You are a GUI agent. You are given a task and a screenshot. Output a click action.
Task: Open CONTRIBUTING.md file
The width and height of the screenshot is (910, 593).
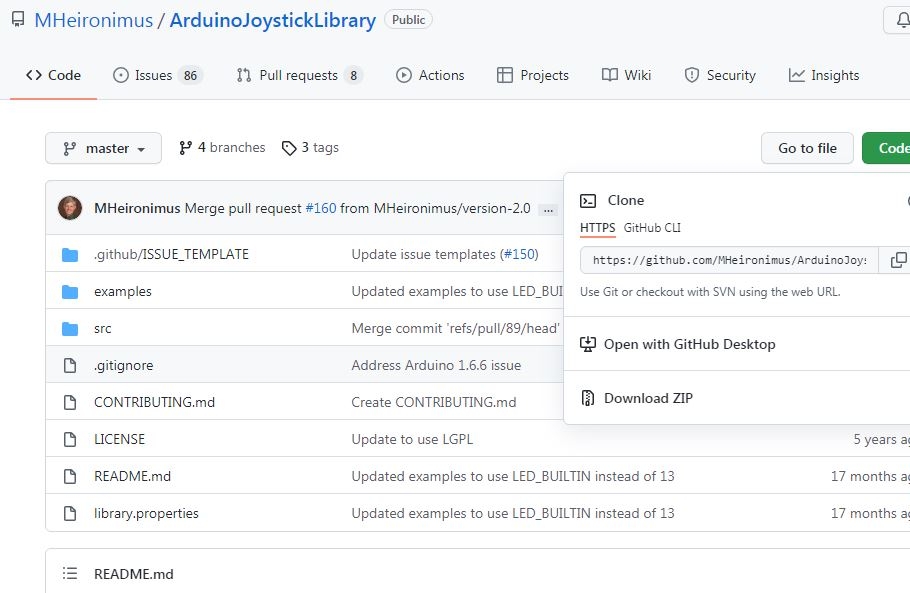click(154, 402)
